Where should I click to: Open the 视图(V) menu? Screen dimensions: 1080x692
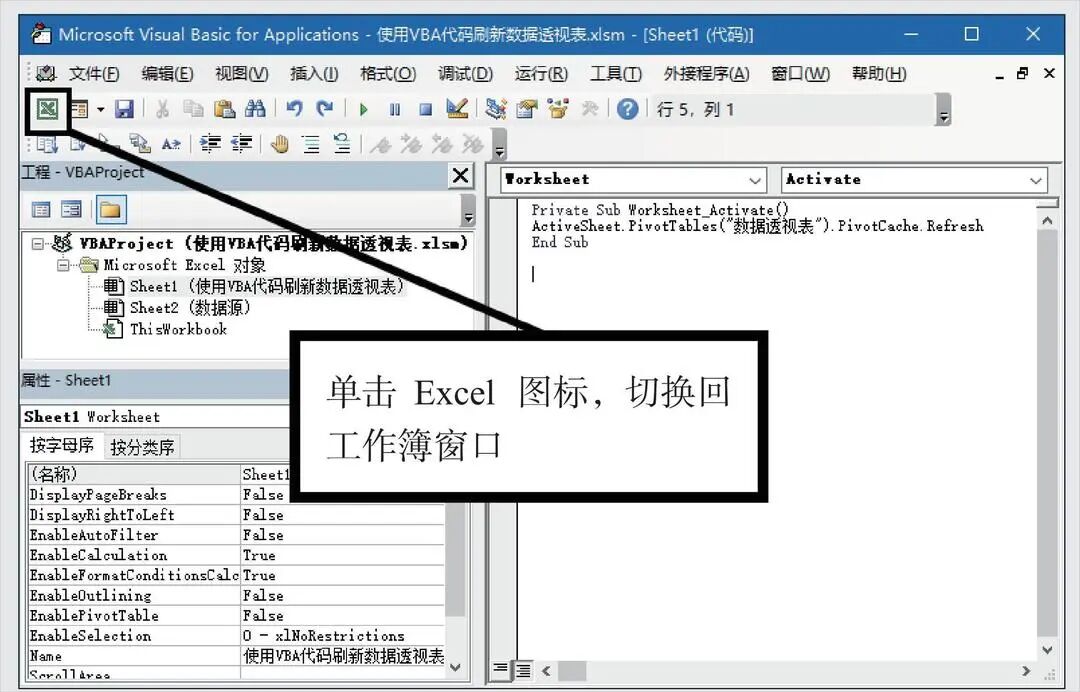242,74
